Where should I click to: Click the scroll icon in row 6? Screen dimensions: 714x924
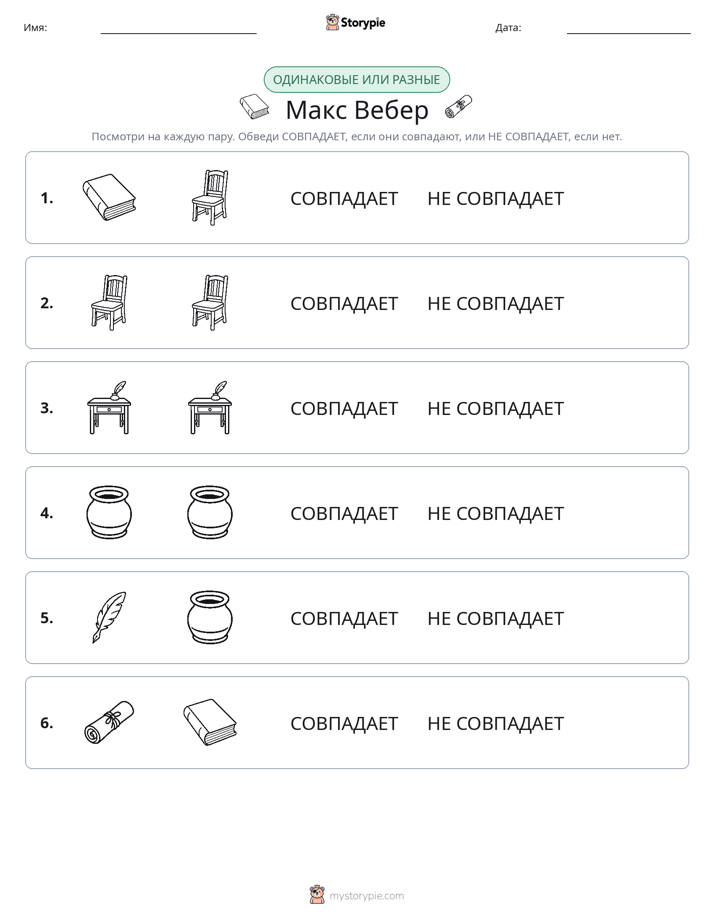tap(109, 722)
